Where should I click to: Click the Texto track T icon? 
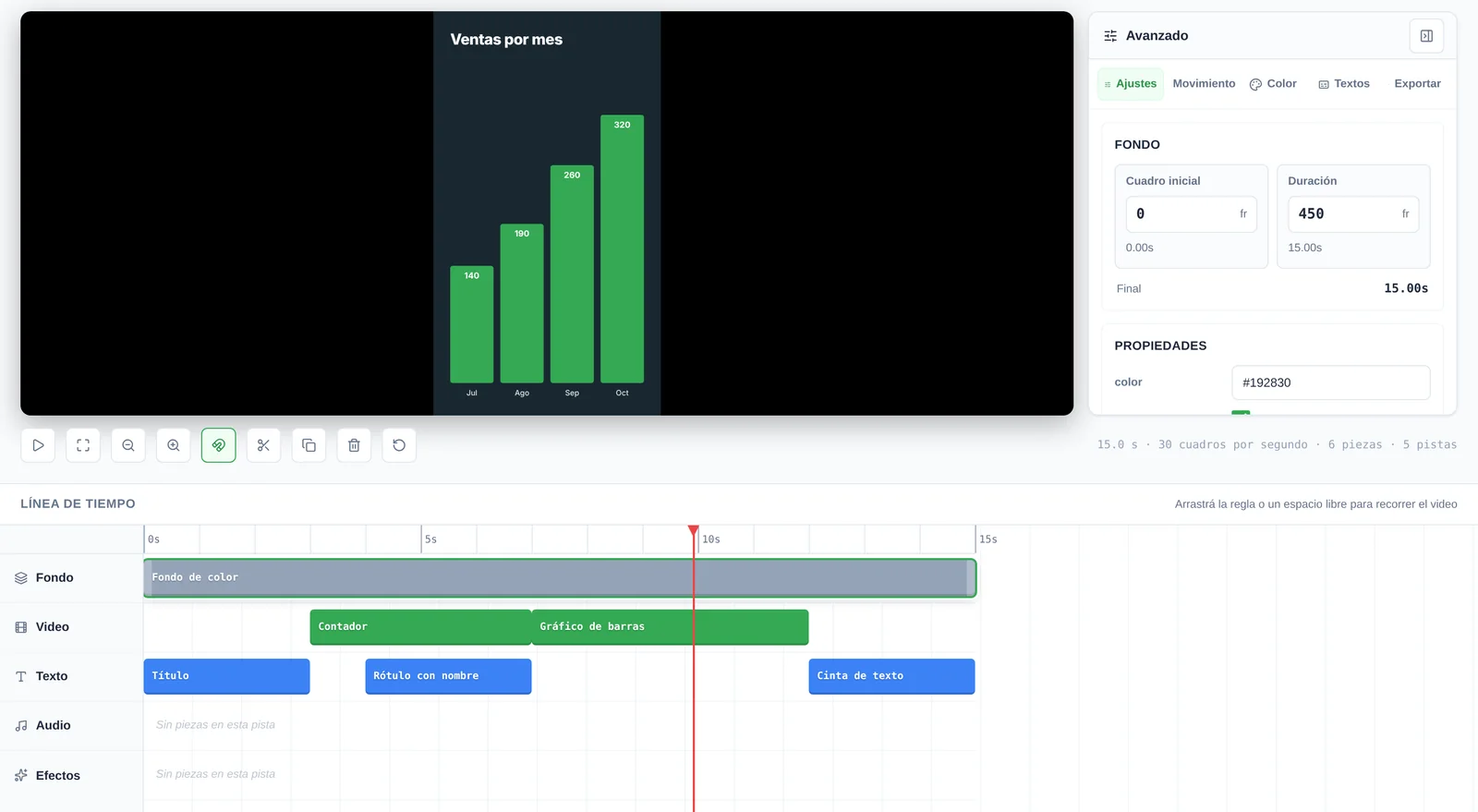(x=21, y=676)
